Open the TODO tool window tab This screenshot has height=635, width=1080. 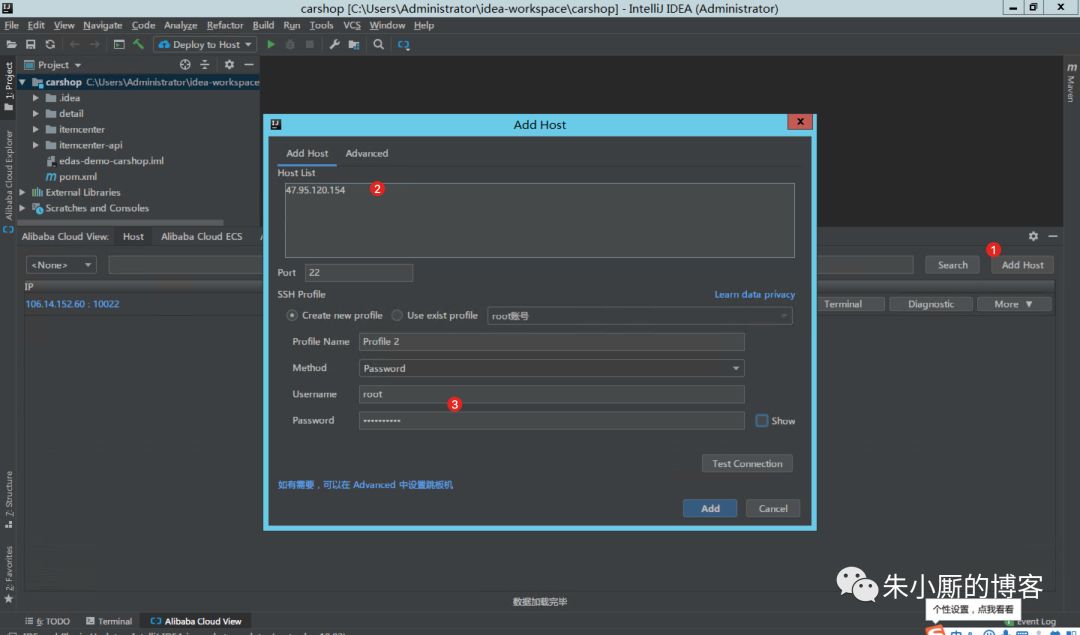tap(48, 621)
